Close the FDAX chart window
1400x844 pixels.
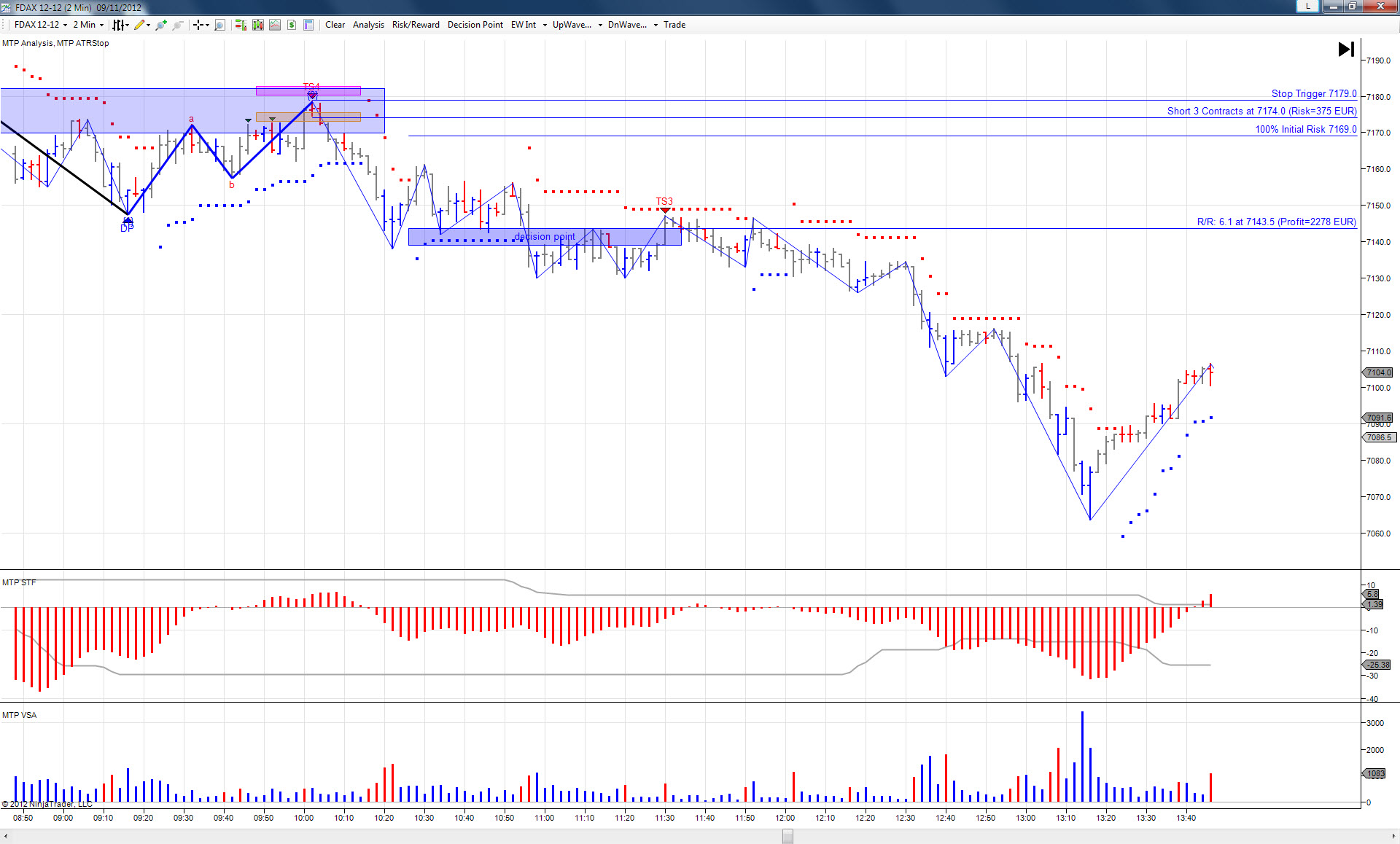(1379, 6)
